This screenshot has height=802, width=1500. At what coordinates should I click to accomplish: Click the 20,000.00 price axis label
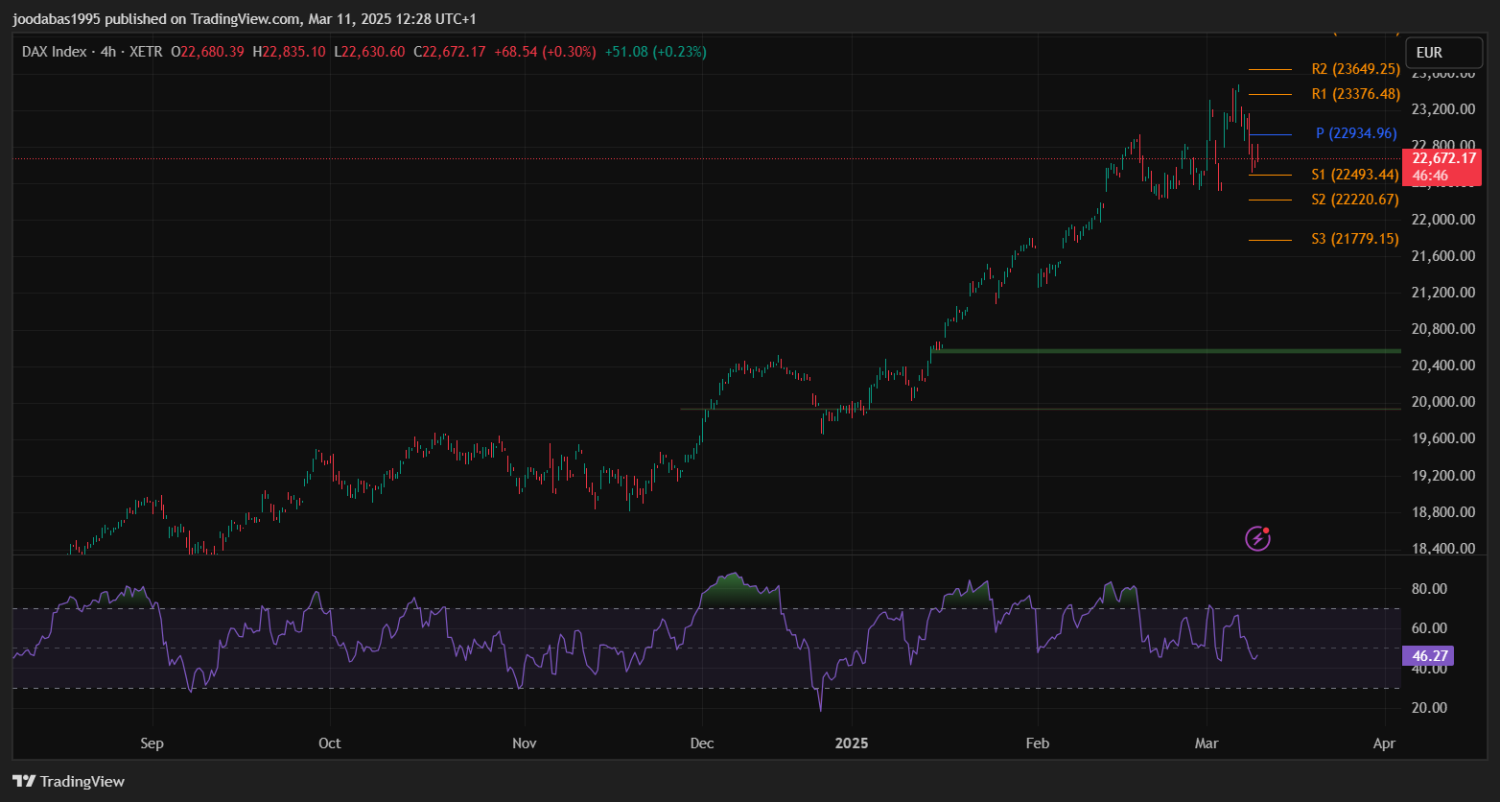coord(1443,402)
